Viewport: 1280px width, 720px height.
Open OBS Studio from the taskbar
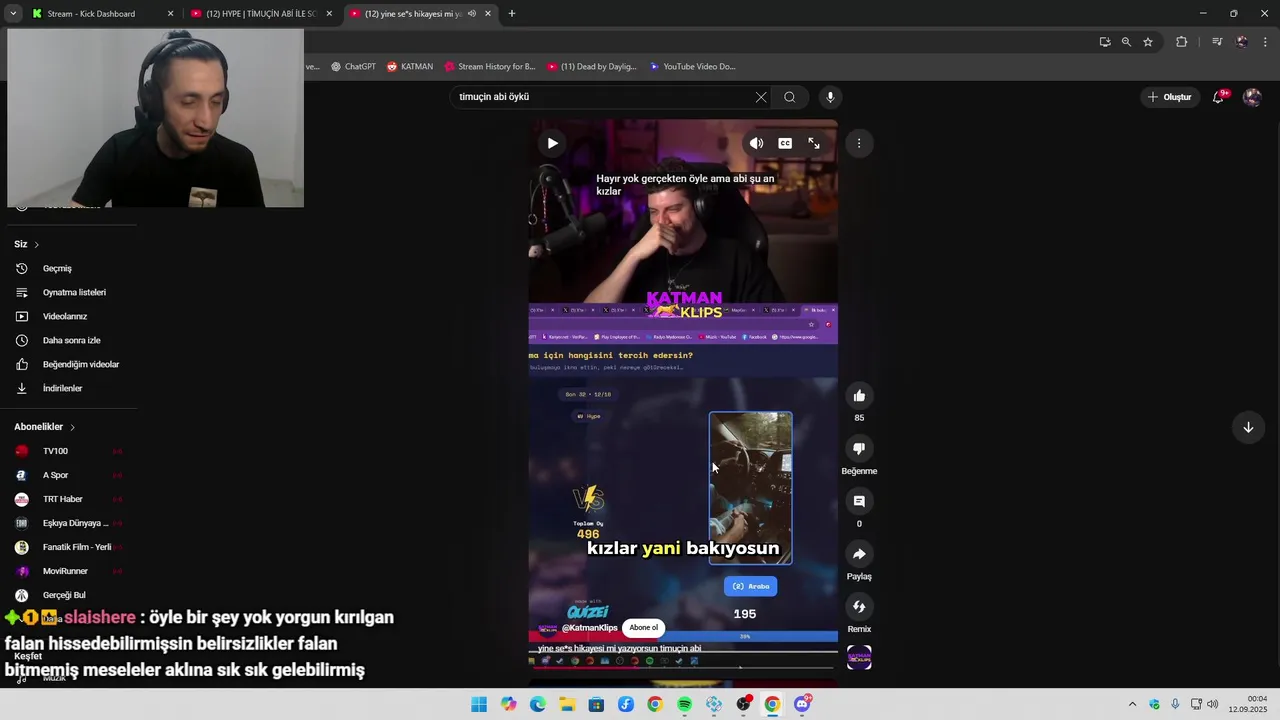(x=743, y=704)
